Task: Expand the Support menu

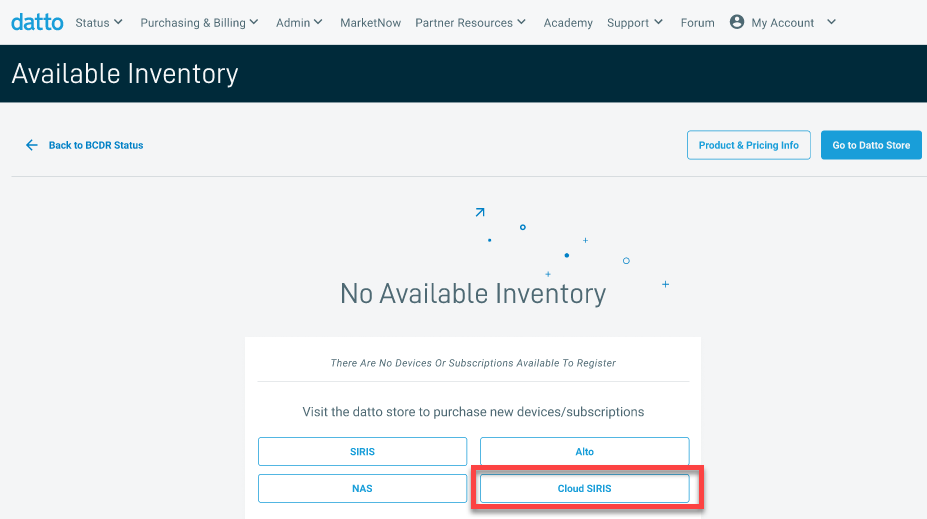Action: [635, 22]
